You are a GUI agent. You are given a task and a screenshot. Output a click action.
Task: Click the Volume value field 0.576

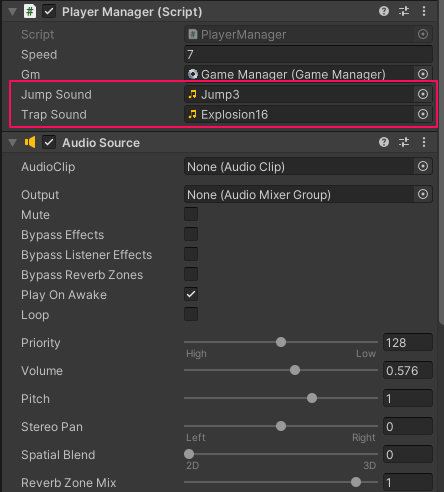pos(408,370)
